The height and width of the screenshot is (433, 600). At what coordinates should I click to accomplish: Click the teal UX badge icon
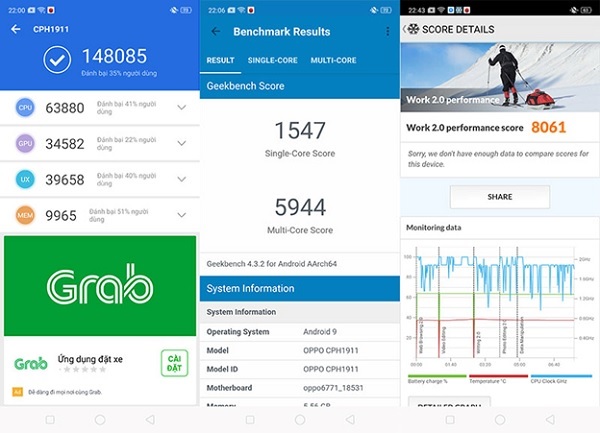point(26,179)
